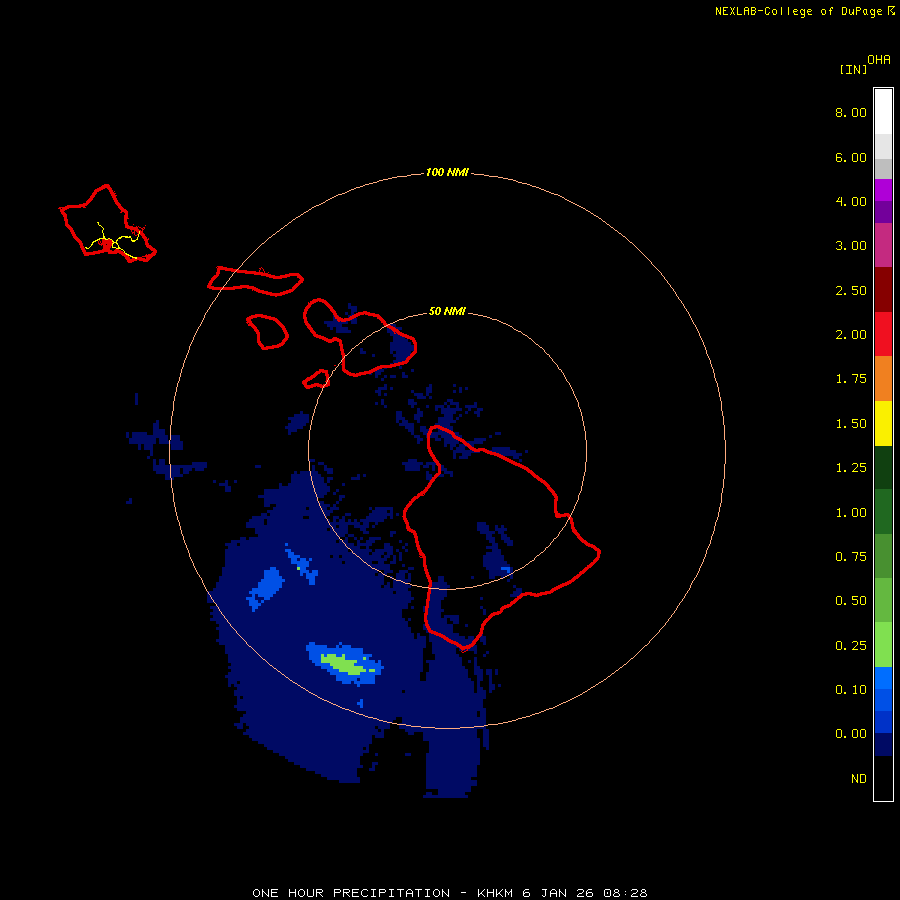This screenshot has width=900, height=900.
Task: Click the 1.25 legend value
Action: [x=851, y=468]
